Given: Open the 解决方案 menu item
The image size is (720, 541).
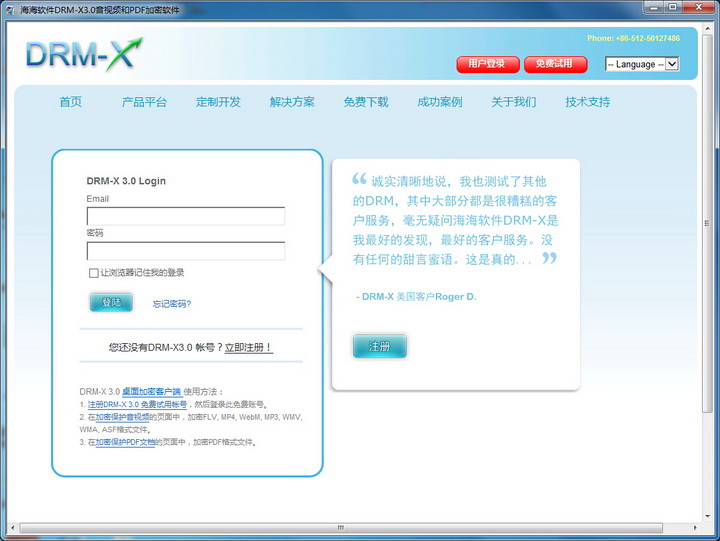Looking at the screenshot, I should point(292,102).
